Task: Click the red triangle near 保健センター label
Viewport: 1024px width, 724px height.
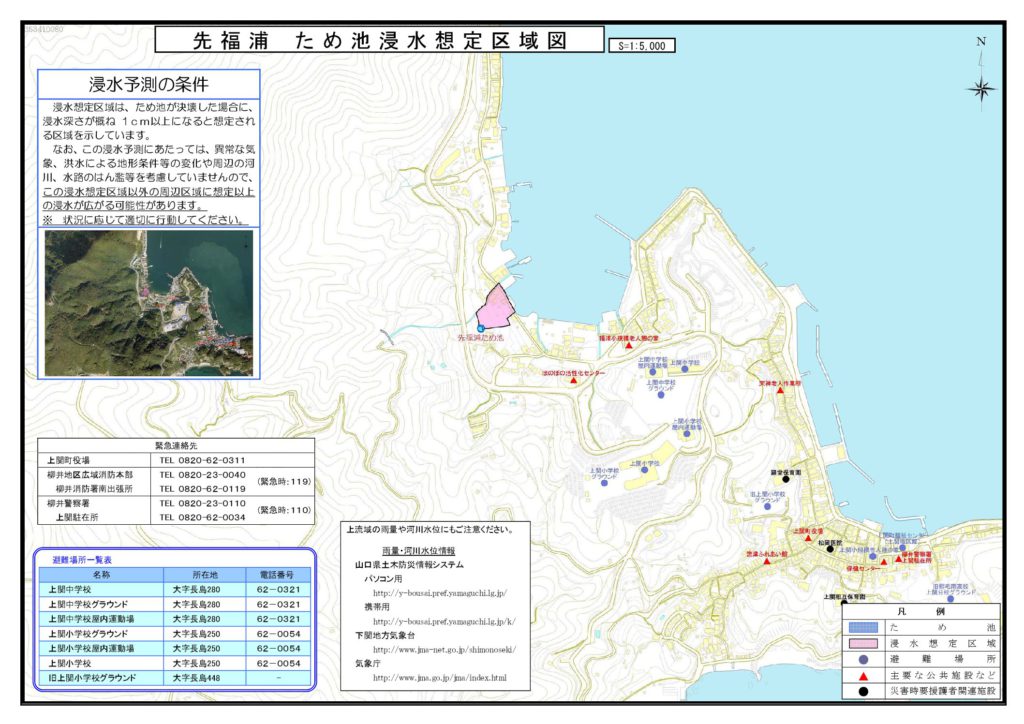Action: click(884, 561)
